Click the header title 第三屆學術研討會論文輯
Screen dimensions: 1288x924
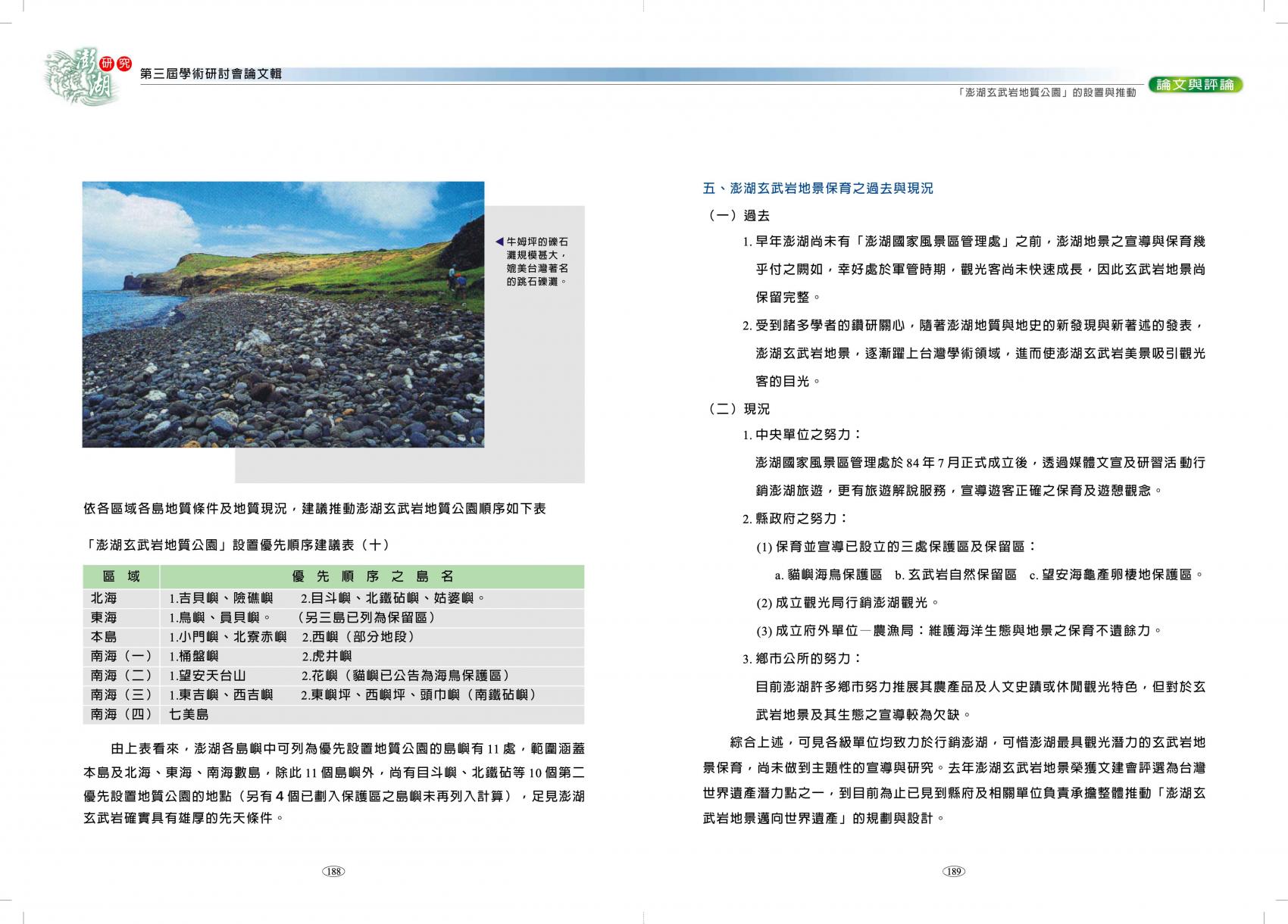211,74
